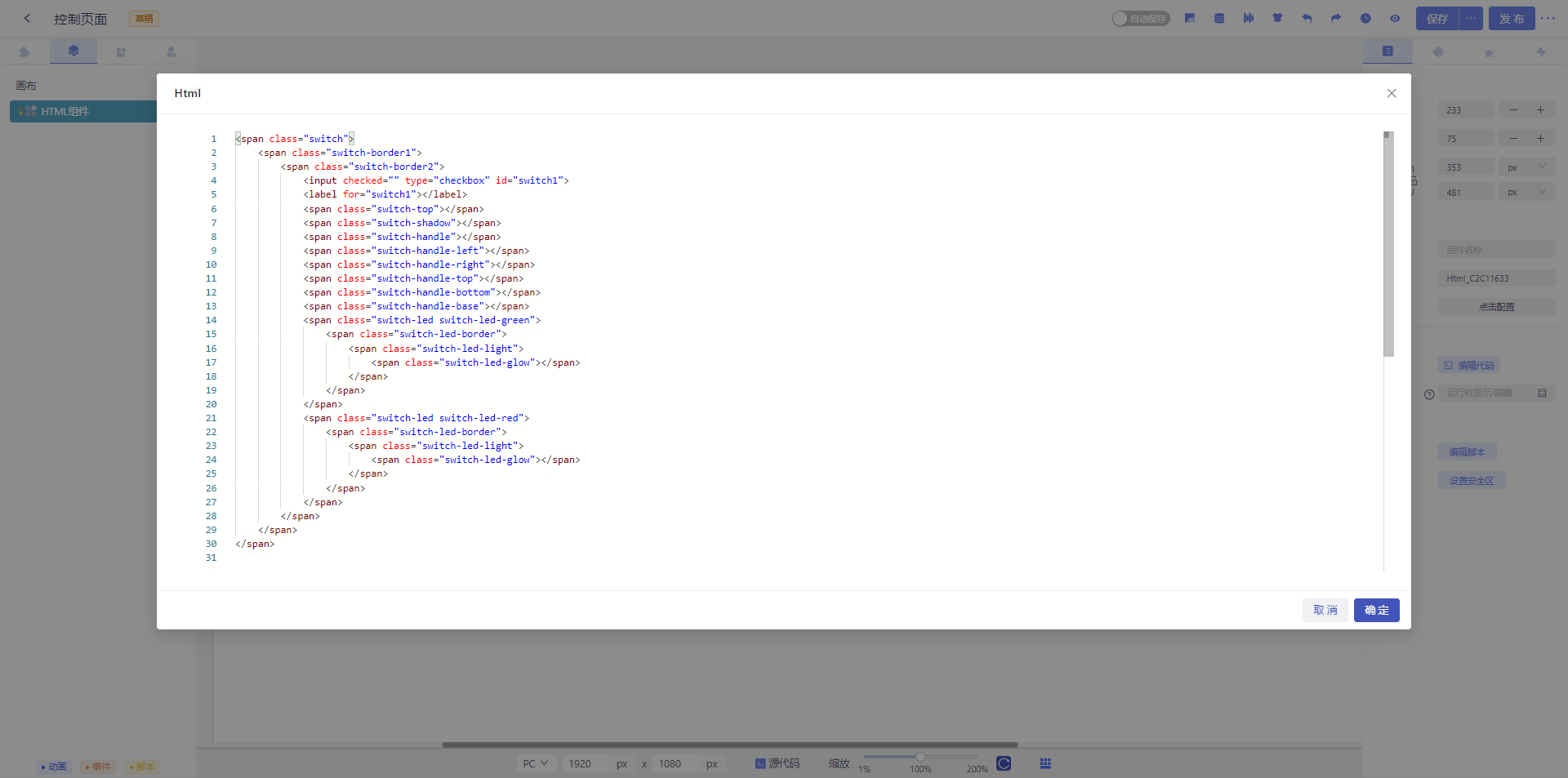Open the PC device type dropdown
This screenshot has height=778, width=1568.
[x=536, y=763]
